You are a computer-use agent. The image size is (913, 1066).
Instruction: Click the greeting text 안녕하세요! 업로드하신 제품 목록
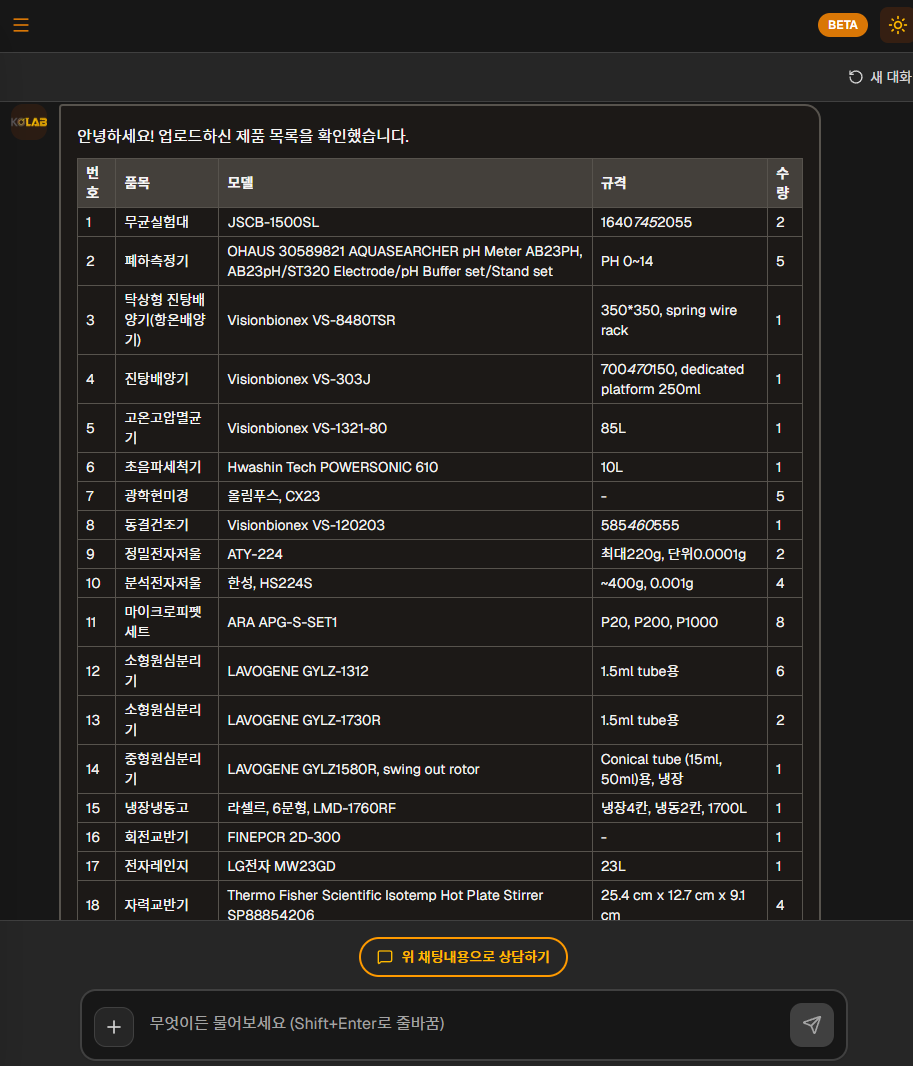[x=243, y=136]
